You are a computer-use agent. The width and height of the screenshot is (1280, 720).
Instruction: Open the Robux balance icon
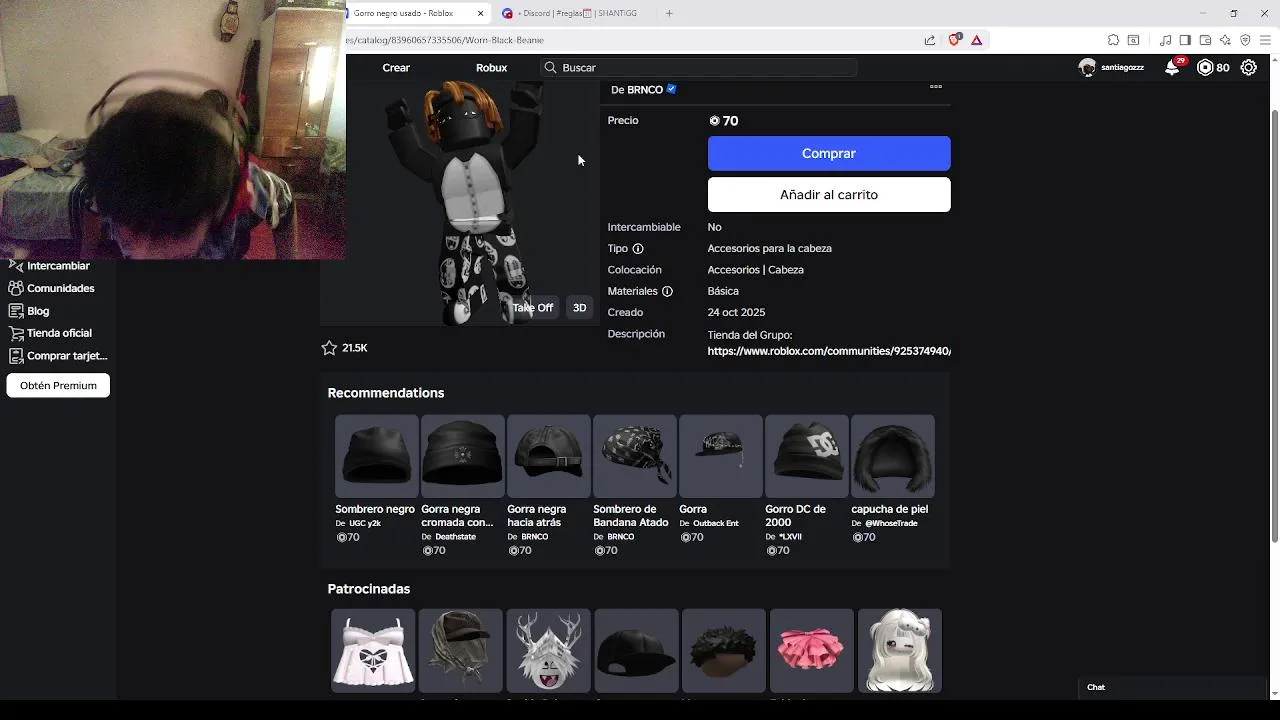[1205, 68]
